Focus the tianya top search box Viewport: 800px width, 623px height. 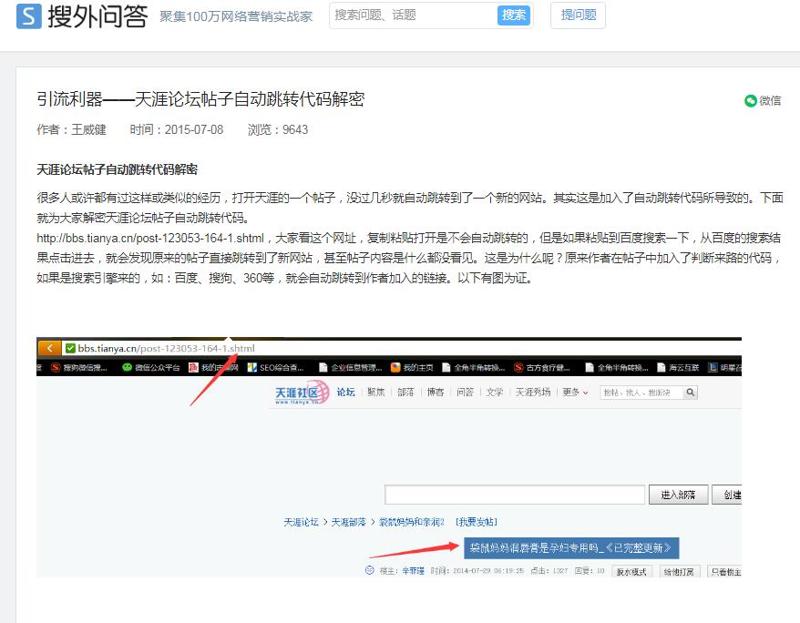(x=641, y=392)
